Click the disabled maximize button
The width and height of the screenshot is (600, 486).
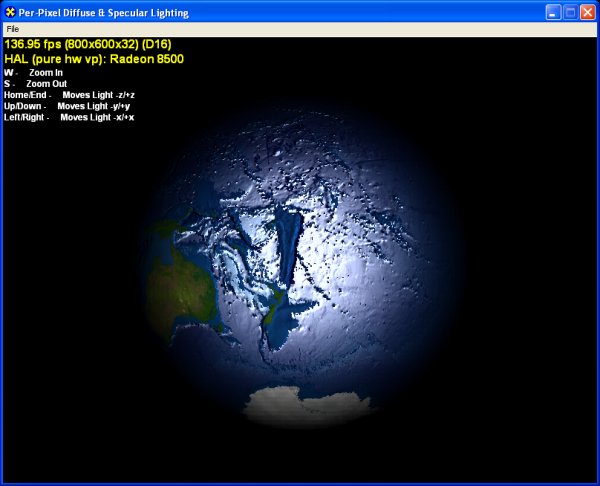click(x=570, y=12)
